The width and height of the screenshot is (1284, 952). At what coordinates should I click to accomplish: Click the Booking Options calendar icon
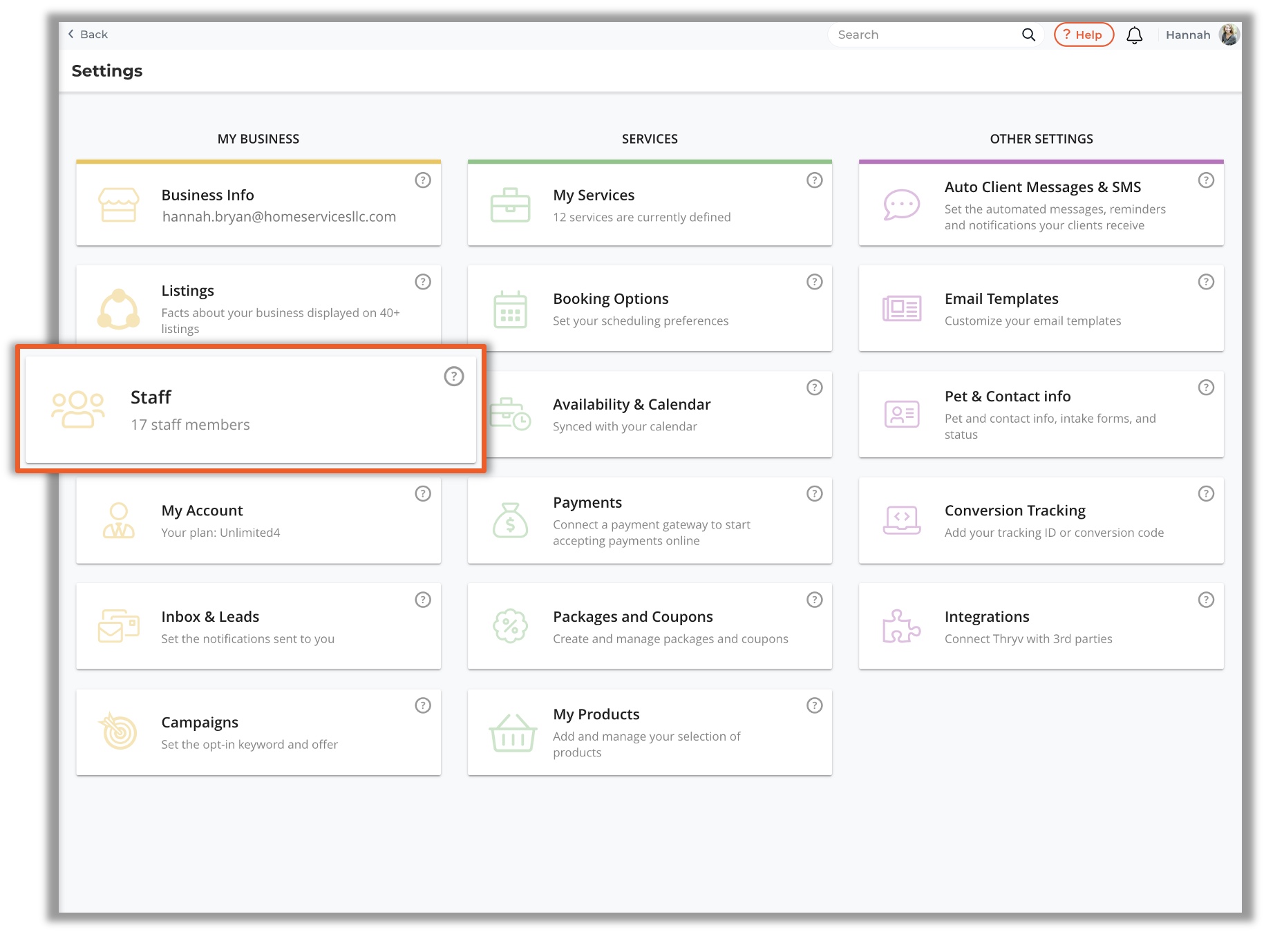pos(510,310)
